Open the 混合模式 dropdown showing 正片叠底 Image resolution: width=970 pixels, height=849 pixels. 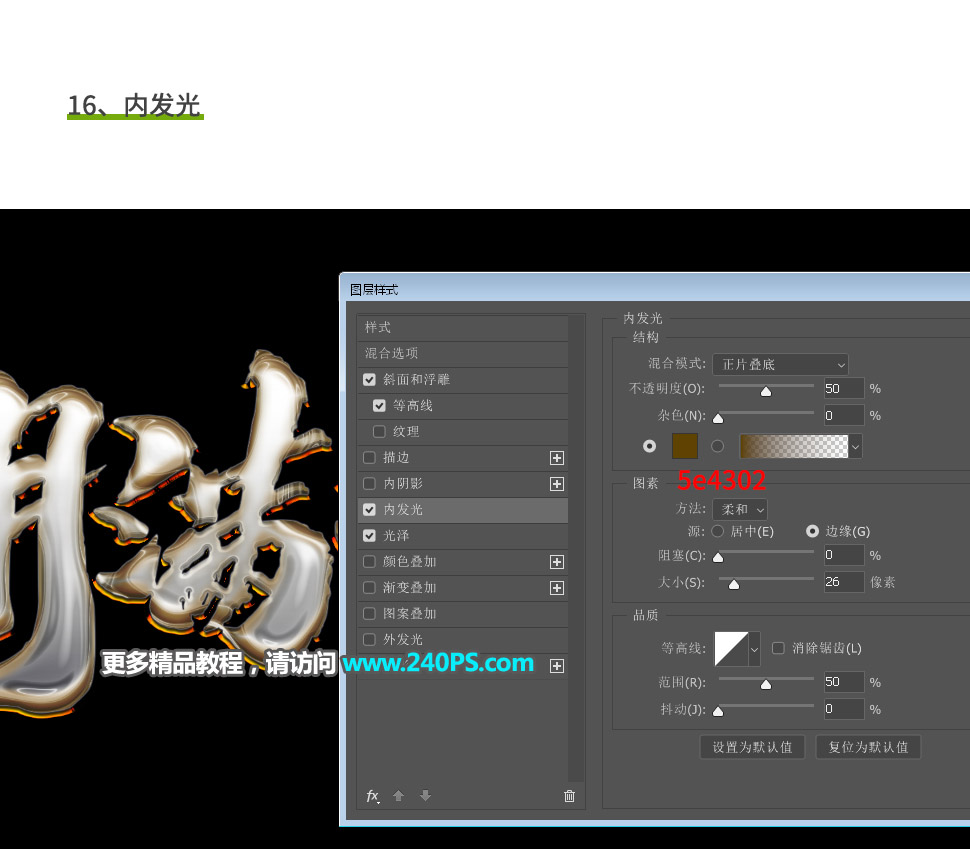coord(780,364)
